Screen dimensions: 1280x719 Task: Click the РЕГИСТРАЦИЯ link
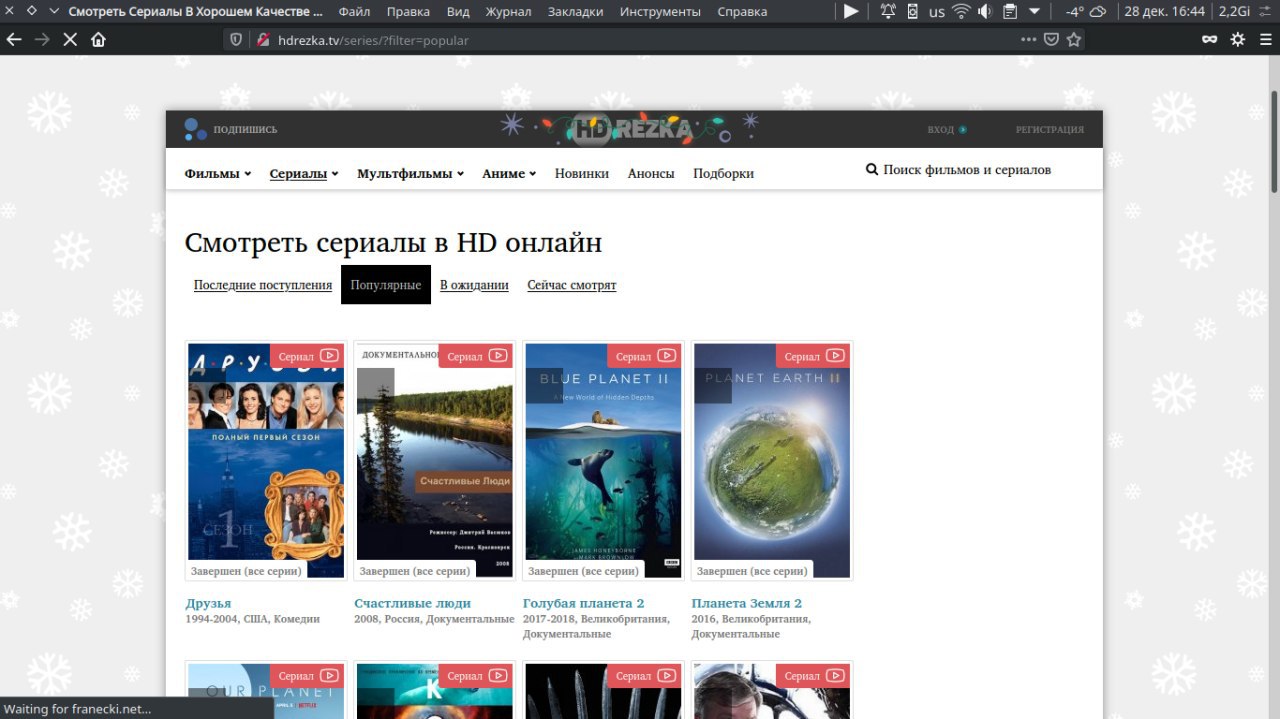[x=1050, y=129]
